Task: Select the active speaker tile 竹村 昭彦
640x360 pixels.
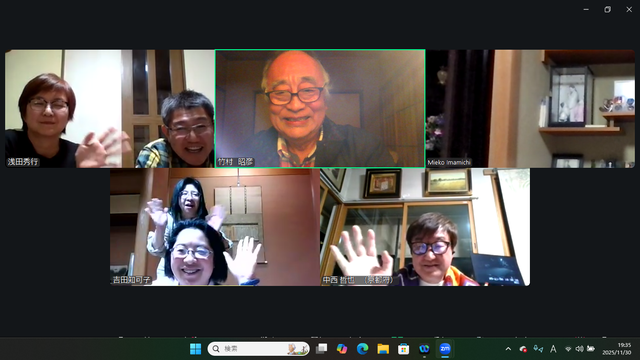Action: [320, 109]
